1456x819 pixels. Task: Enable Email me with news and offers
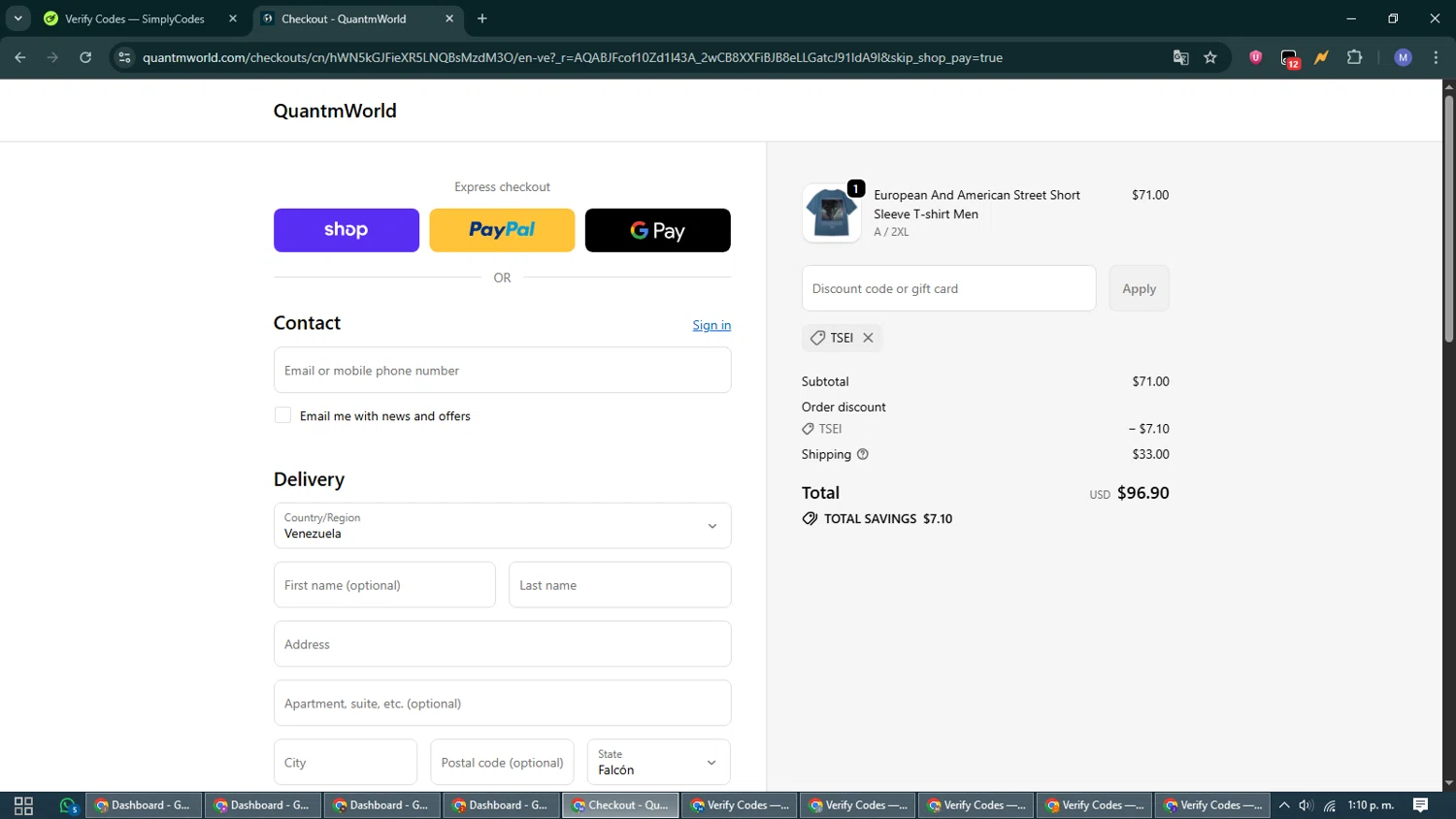pyautogui.click(x=282, y=415)
